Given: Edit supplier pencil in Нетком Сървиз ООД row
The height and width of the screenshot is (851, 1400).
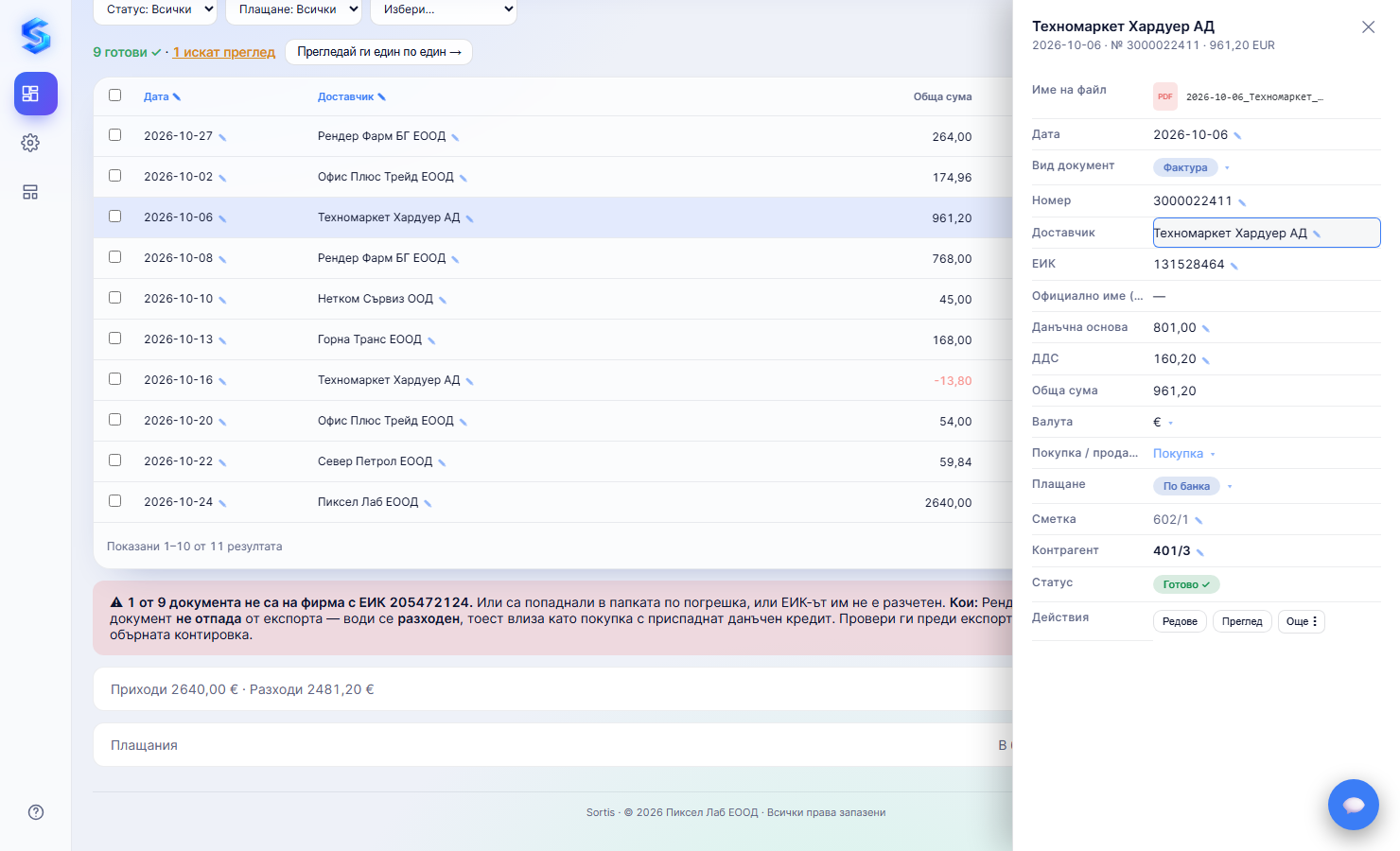Looking at the screenshot, I should tap(443, 301).
